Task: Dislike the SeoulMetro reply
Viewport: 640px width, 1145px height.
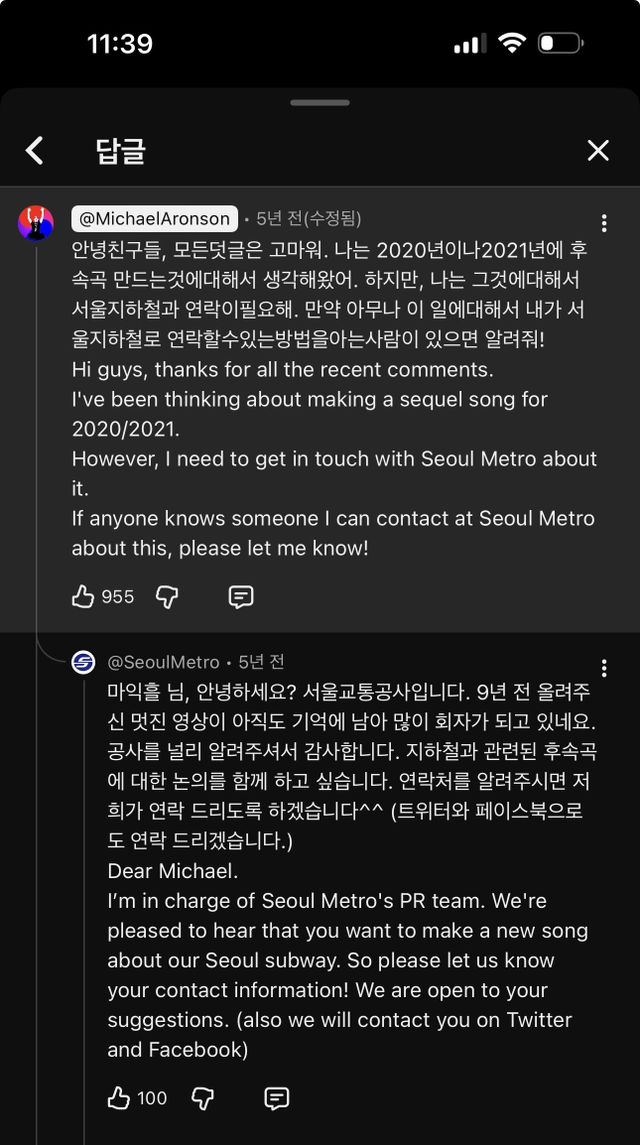Action: coord(203,1098)
